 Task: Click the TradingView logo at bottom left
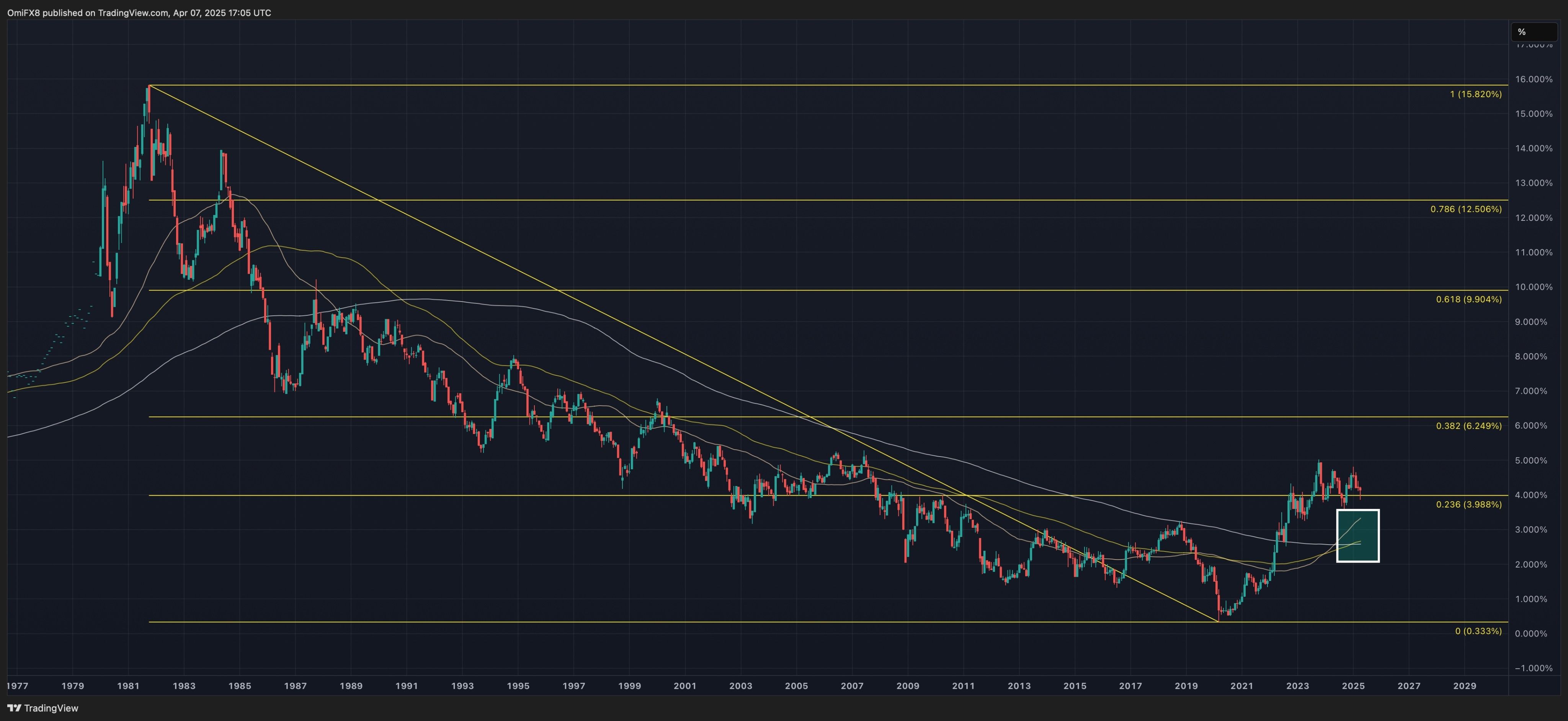pyautogui.click(x=42, y=708)
